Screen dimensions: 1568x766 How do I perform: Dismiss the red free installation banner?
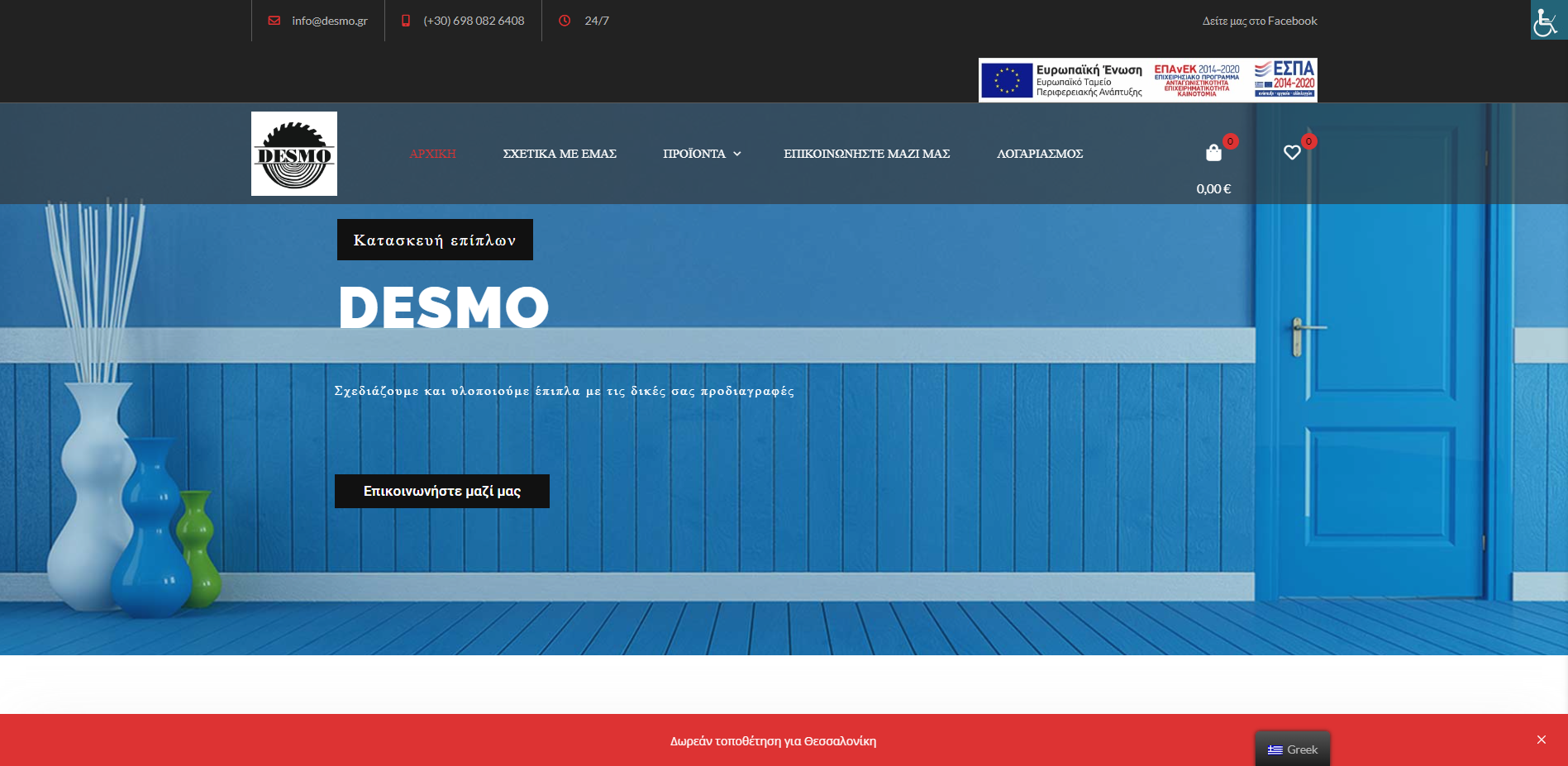pos(1542,740)
